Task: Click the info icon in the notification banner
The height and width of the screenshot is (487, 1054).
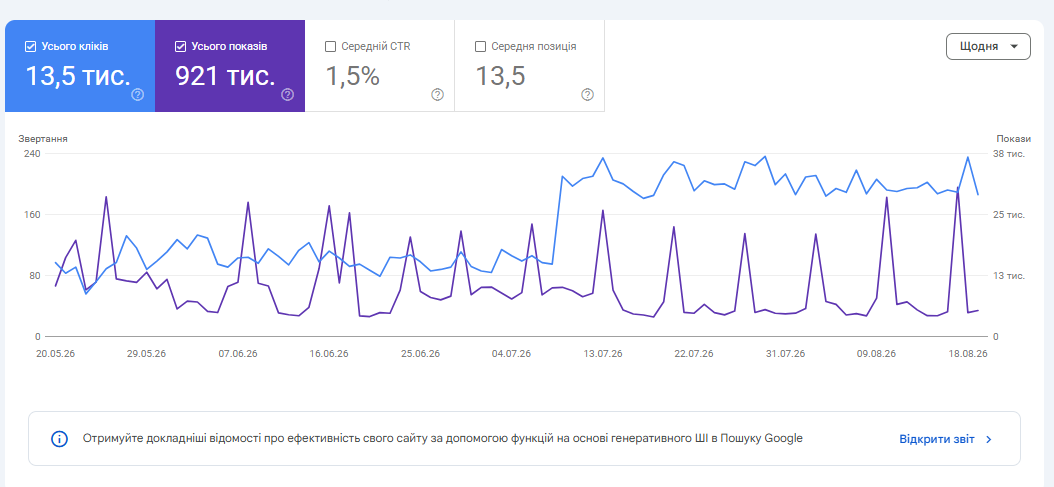Action: click(59, 439)
